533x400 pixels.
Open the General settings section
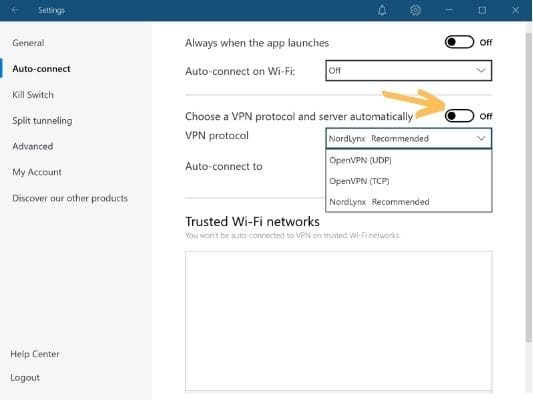click(x=28, y=43)
